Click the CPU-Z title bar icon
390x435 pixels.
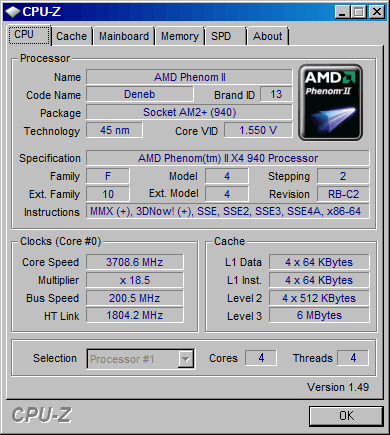pos(13,12)
